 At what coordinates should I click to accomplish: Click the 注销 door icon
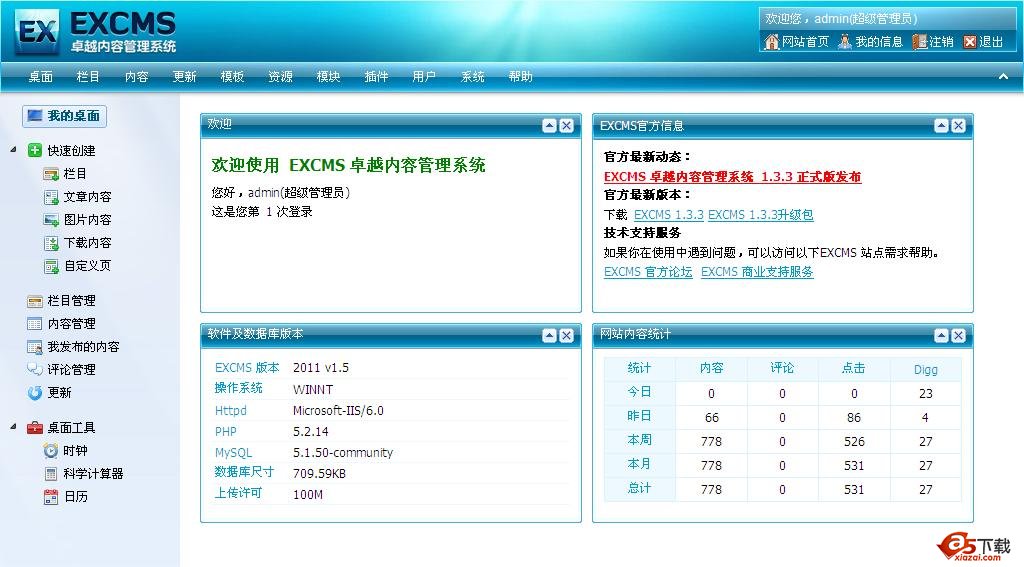point(920,42)
